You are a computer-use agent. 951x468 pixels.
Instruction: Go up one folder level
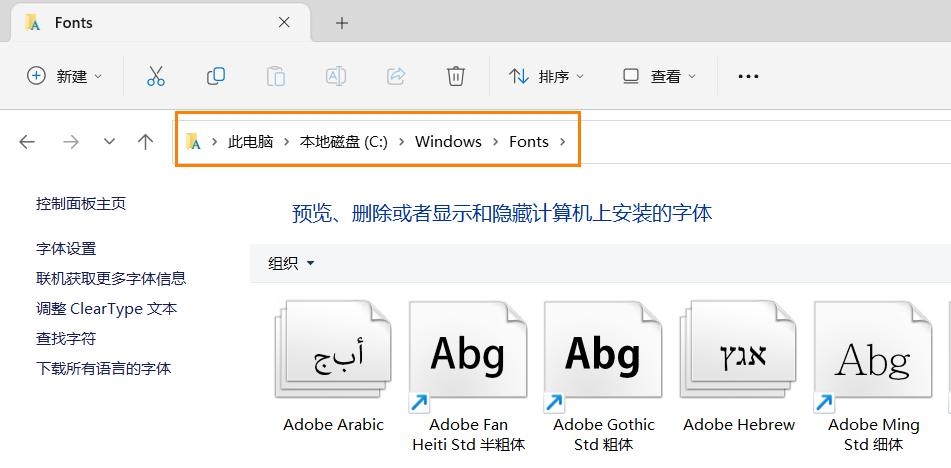click(145, 142)
